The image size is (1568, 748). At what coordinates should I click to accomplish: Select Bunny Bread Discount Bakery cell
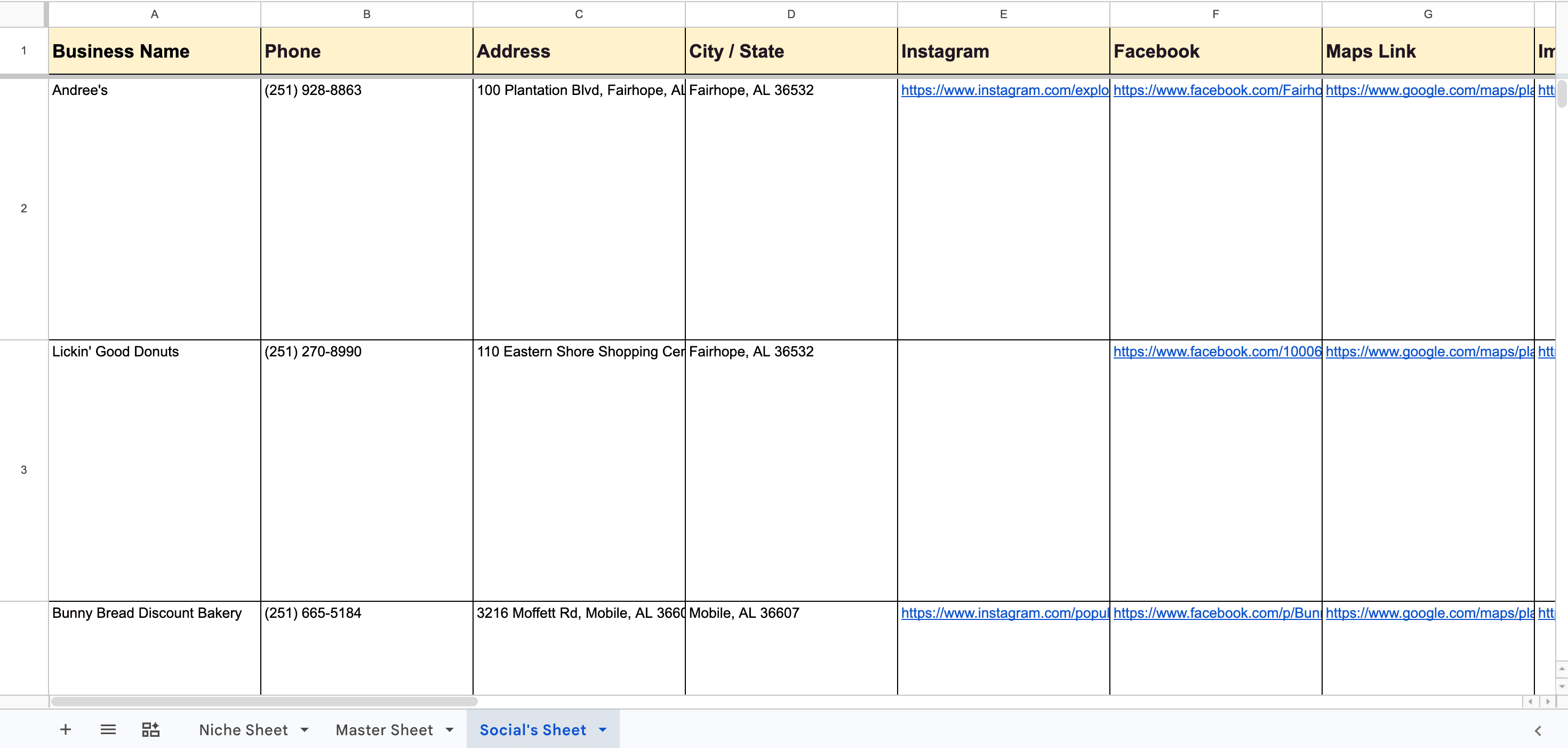[155, 648]
